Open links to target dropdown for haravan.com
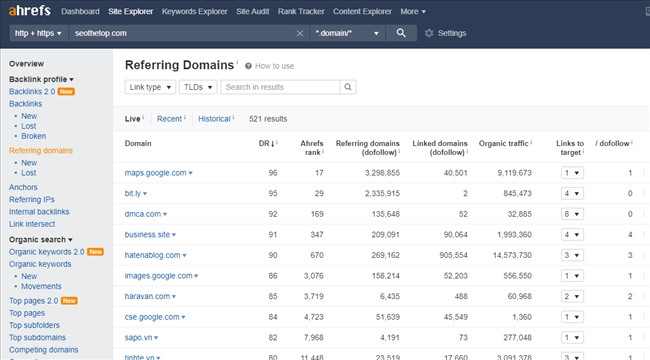 pyautogui.click(x=572, y=296)
